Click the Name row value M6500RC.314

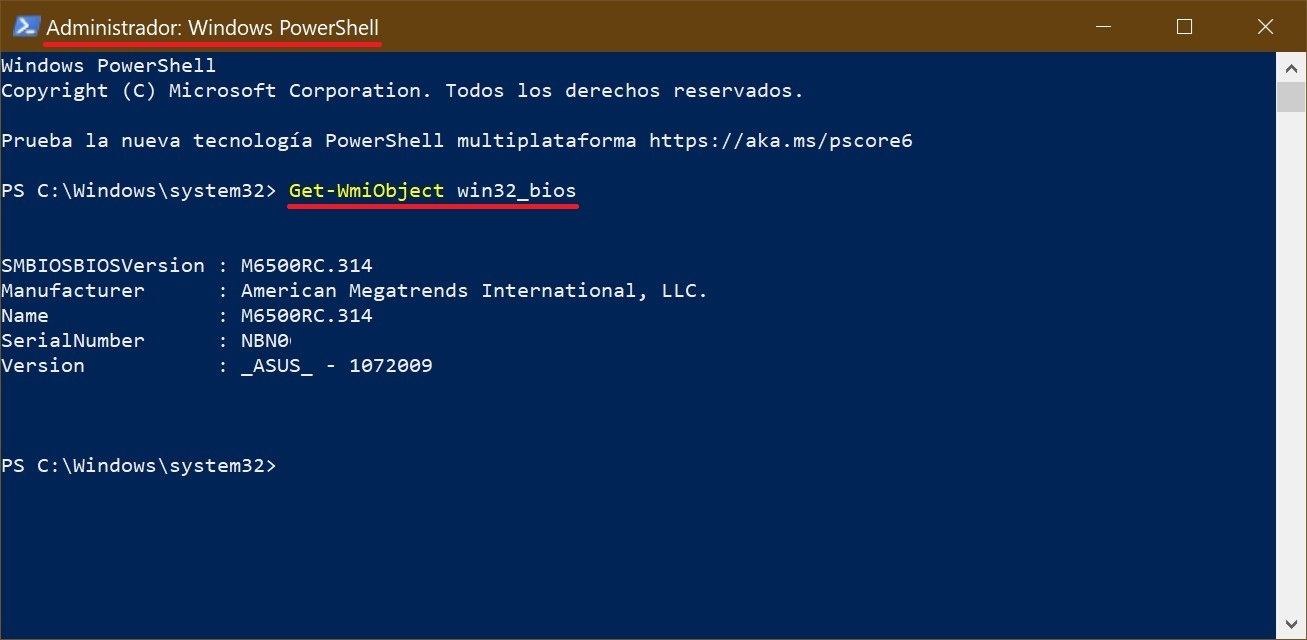click(306, 316)
